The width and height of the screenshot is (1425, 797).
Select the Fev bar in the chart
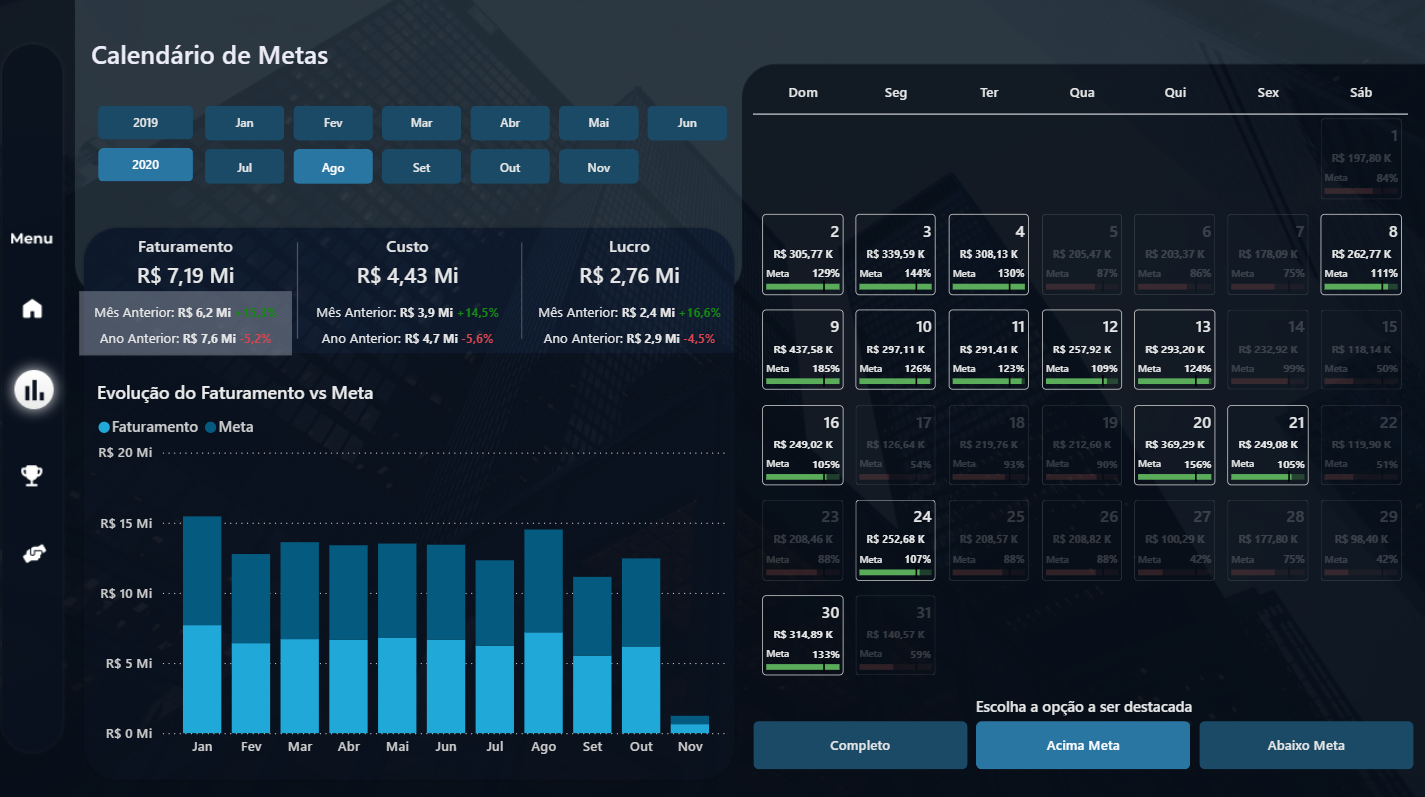point(251,644)
